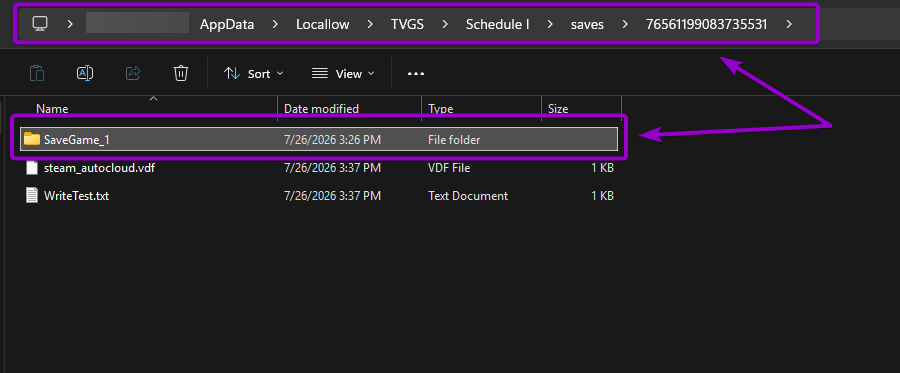Viewport: 900px width, 373px height.
Task: Go to the saves breadcrumb folder
Action: click(x=587, y=24)
